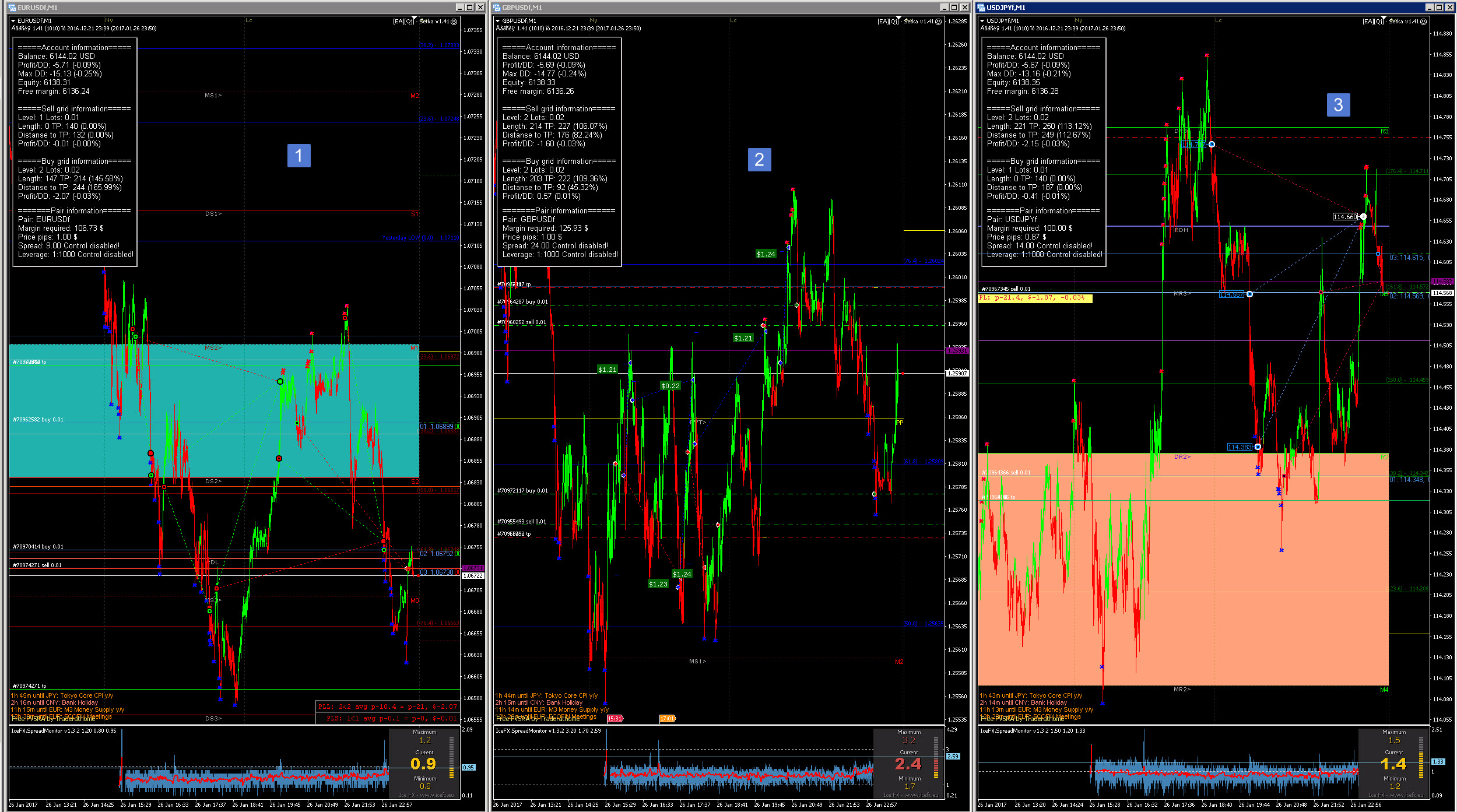This screenshot has width=1457, height=812.
Task: Select the #70962582 buy 0.01 order line
Action: point(38,420)
